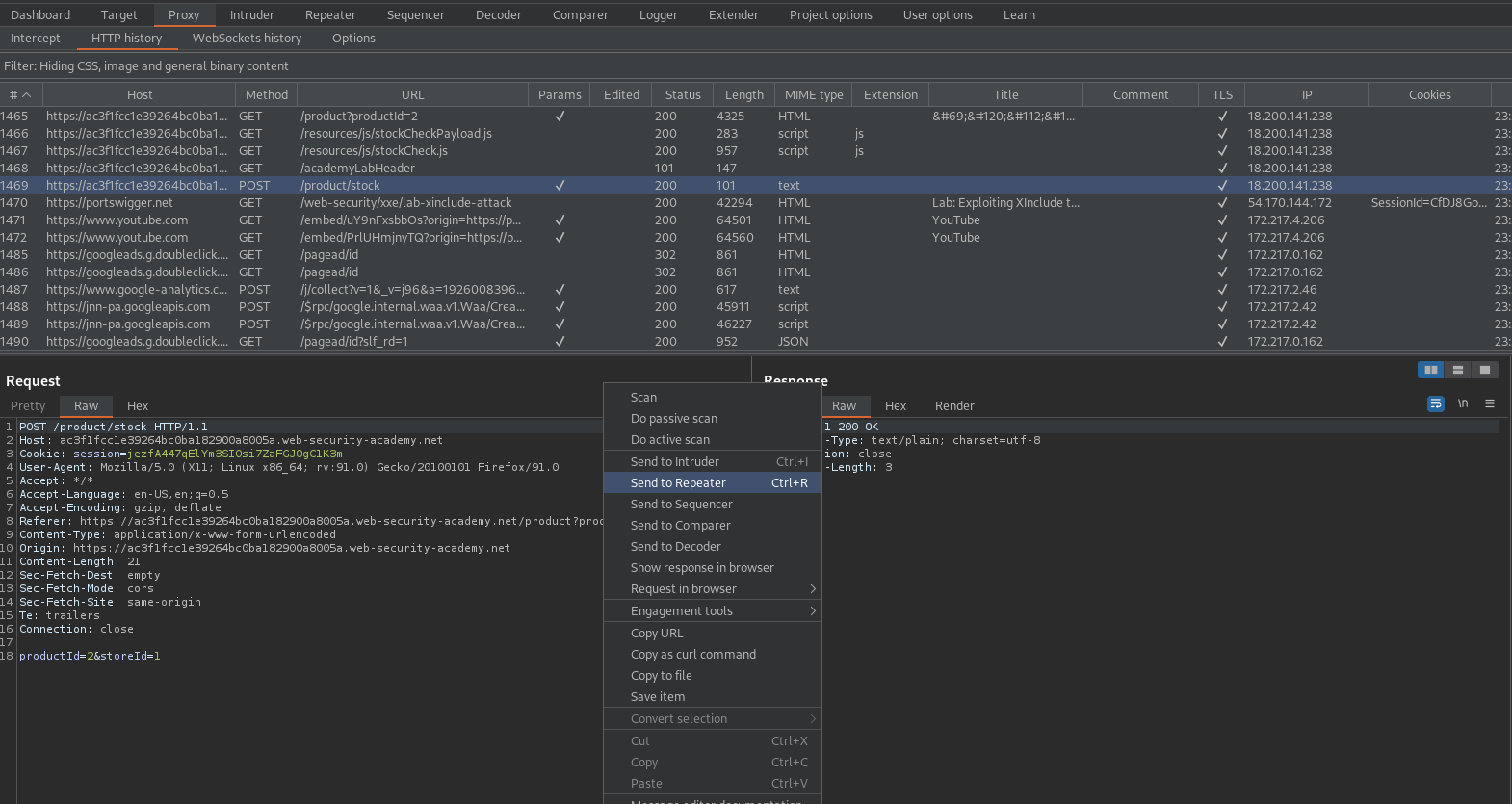Choose Send to Repeater in context menu
This screenshot has height=804, width=1512.
(713, 483)
